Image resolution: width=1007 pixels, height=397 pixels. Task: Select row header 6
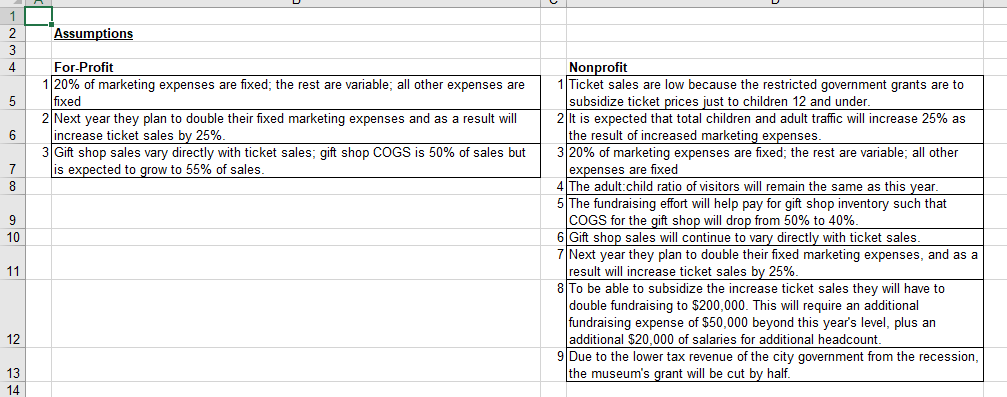[x=12, y=127]
